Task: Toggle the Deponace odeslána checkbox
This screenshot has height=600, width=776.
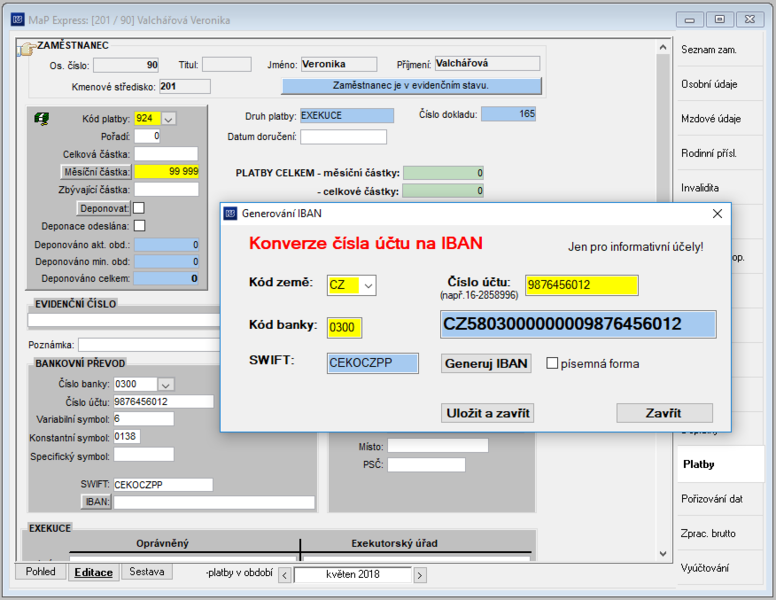Action: 140,226
